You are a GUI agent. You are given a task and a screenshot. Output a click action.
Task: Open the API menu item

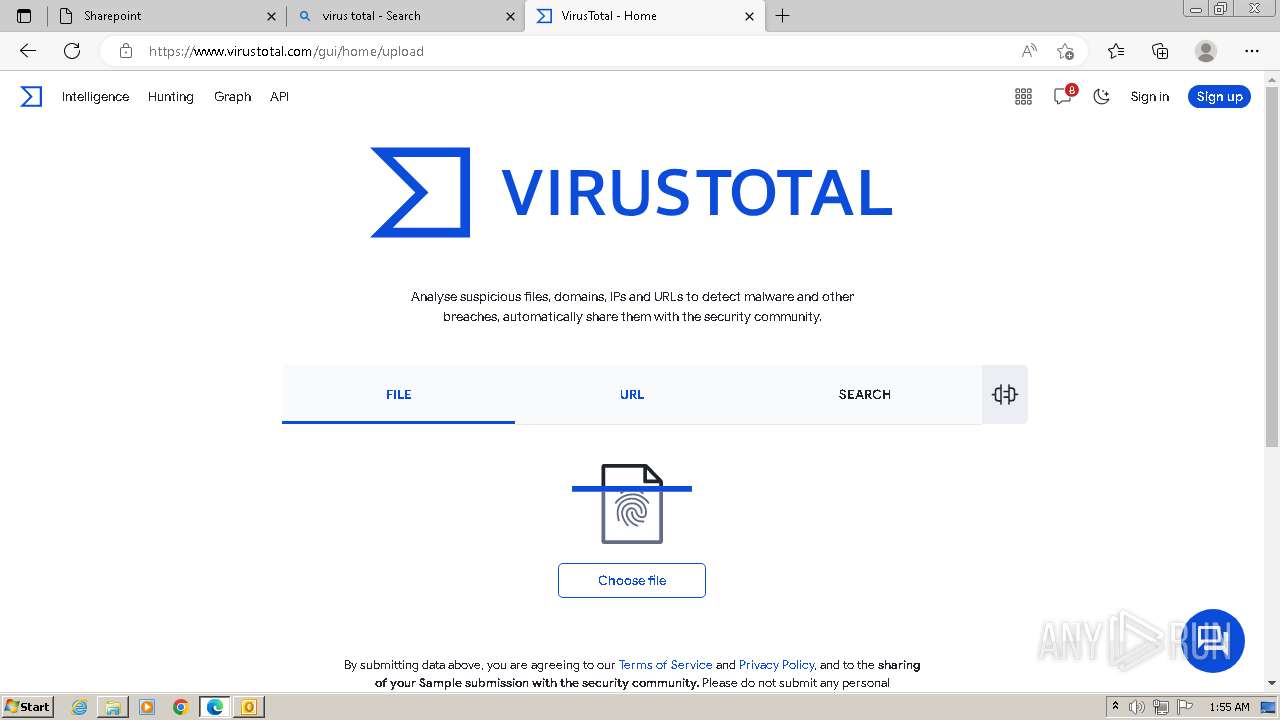tap(279, 97)
